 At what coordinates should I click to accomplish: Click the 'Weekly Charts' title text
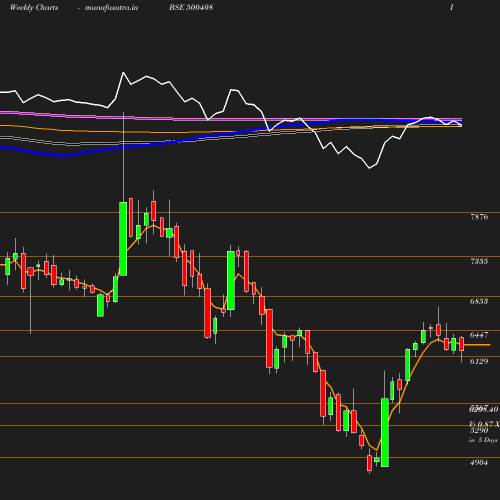(34, 7)
